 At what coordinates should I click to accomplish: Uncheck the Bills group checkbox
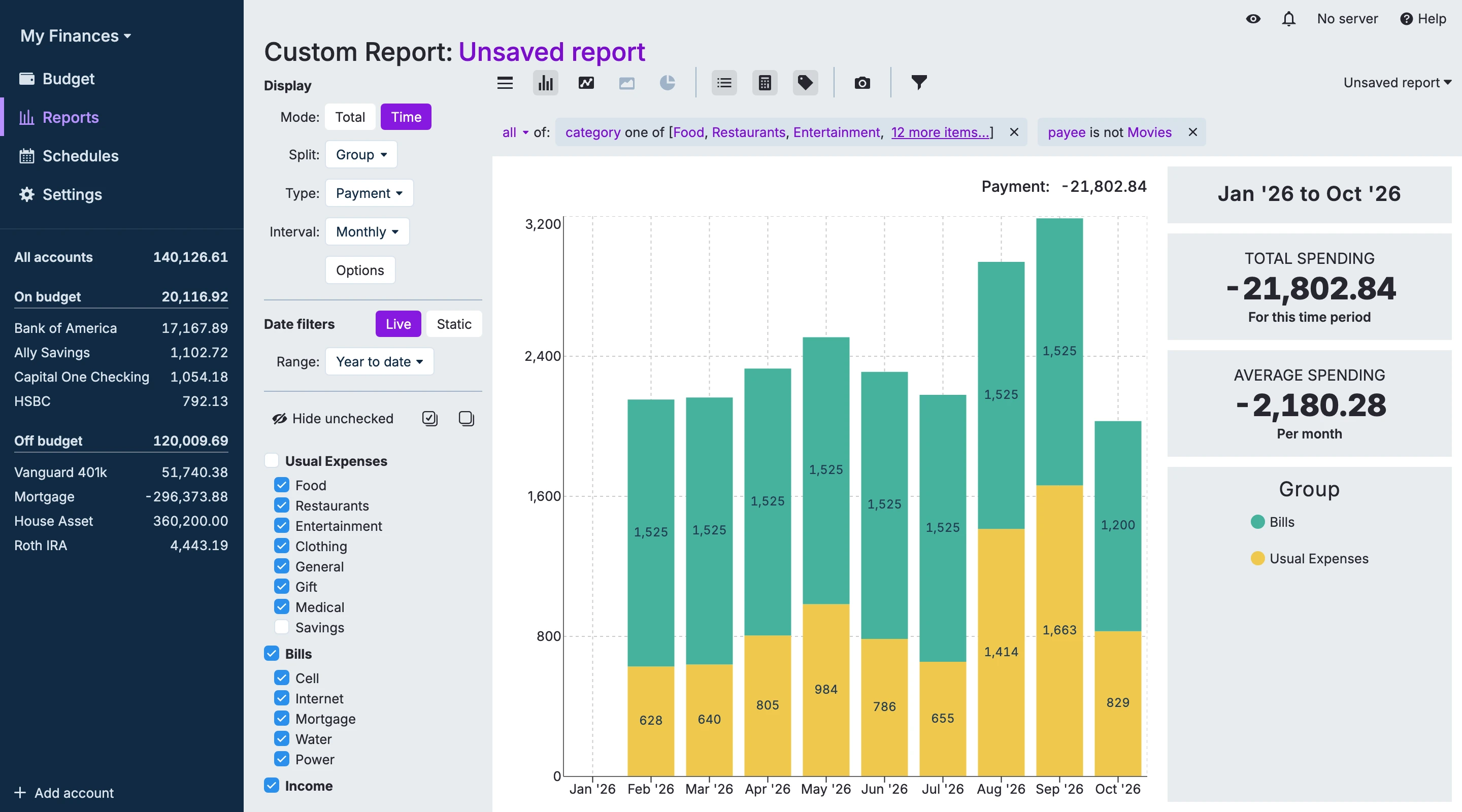(x=271, y=654)
